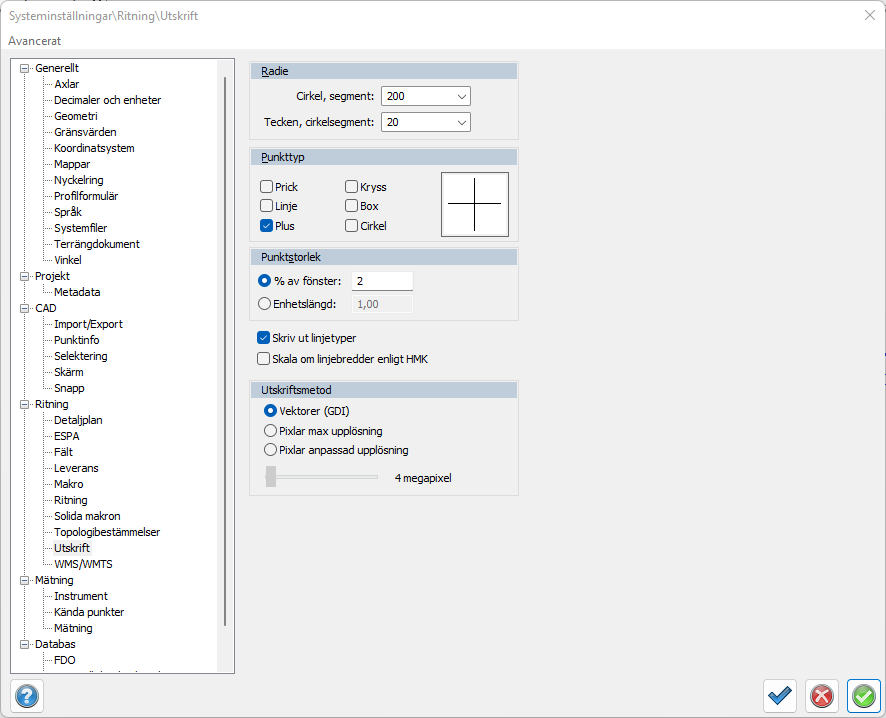Click the green OK checkmark icon
This screenshot has width=886, height=718.
click(864, 695)
